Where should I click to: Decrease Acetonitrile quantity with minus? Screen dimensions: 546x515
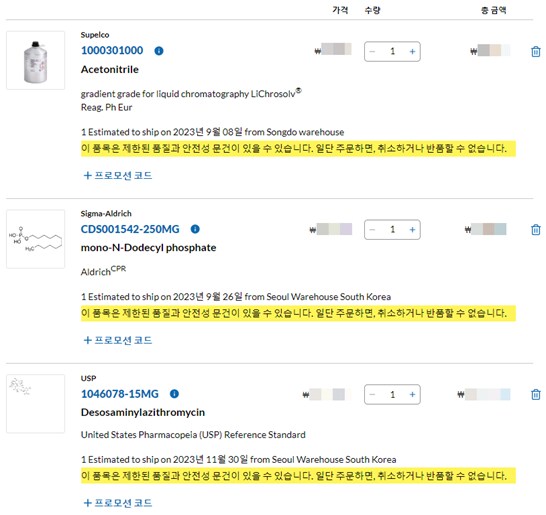click(x=372, y=52)
